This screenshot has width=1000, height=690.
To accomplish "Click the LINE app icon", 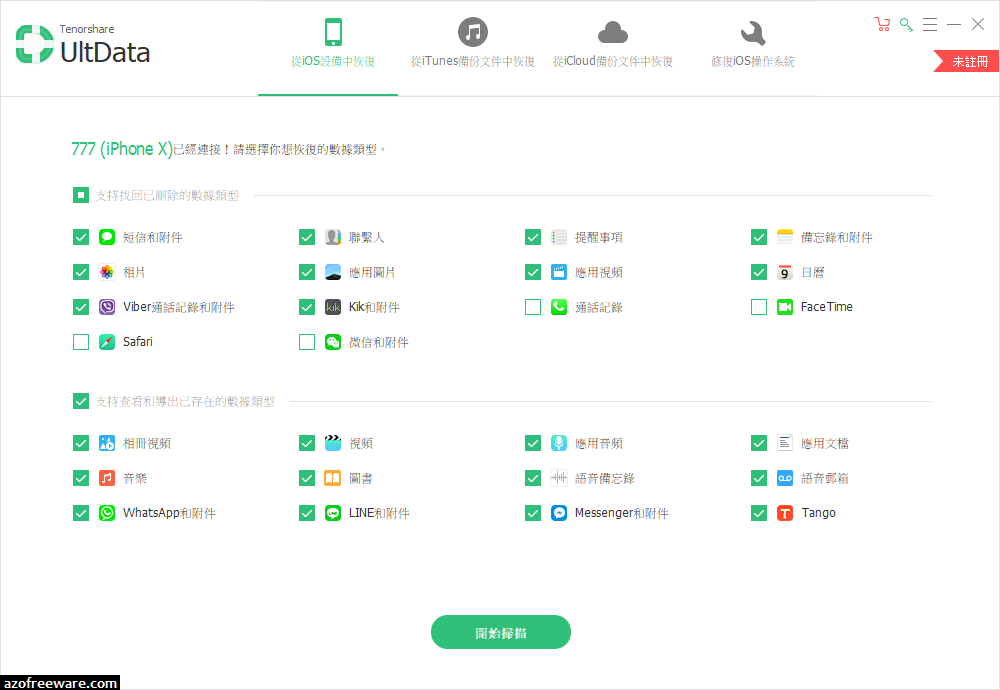I will click(332, 512).
